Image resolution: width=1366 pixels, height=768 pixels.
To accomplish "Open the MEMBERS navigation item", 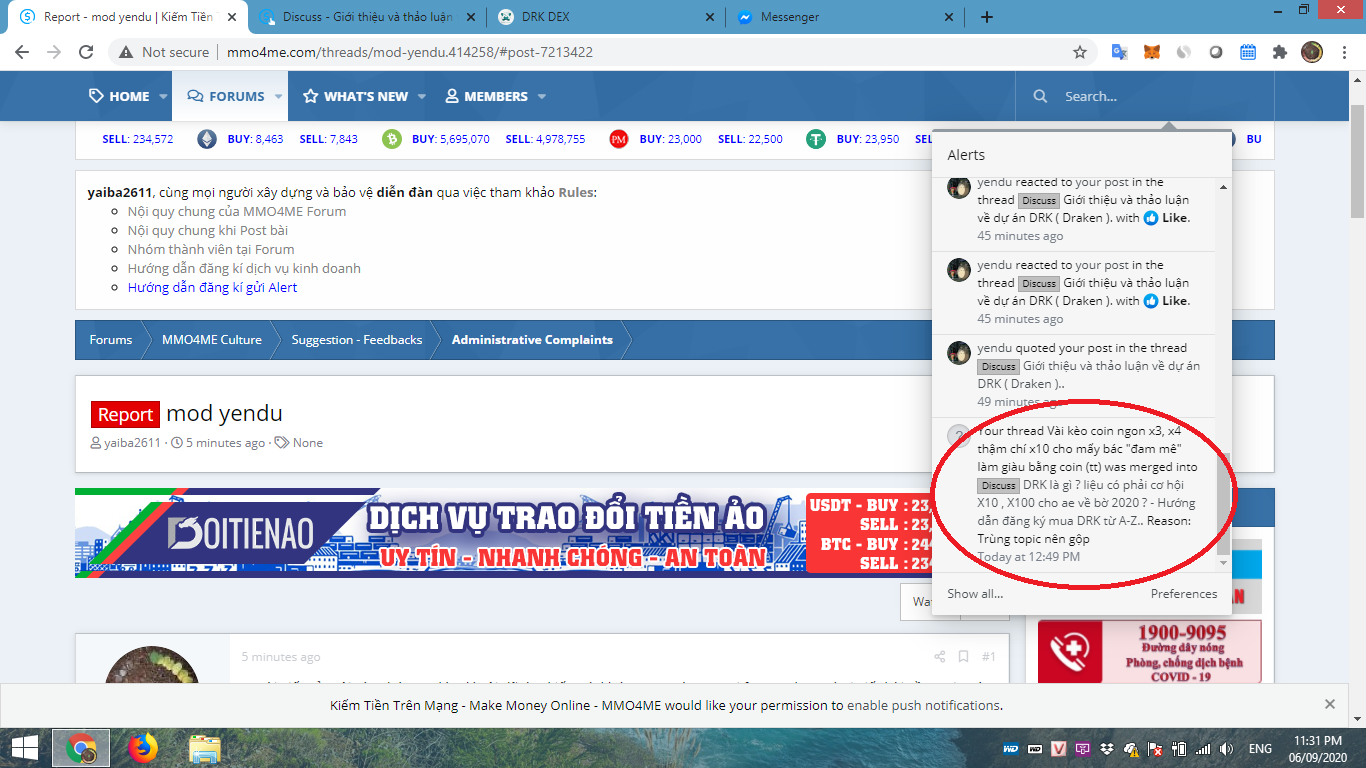I will tap(487, 96).
